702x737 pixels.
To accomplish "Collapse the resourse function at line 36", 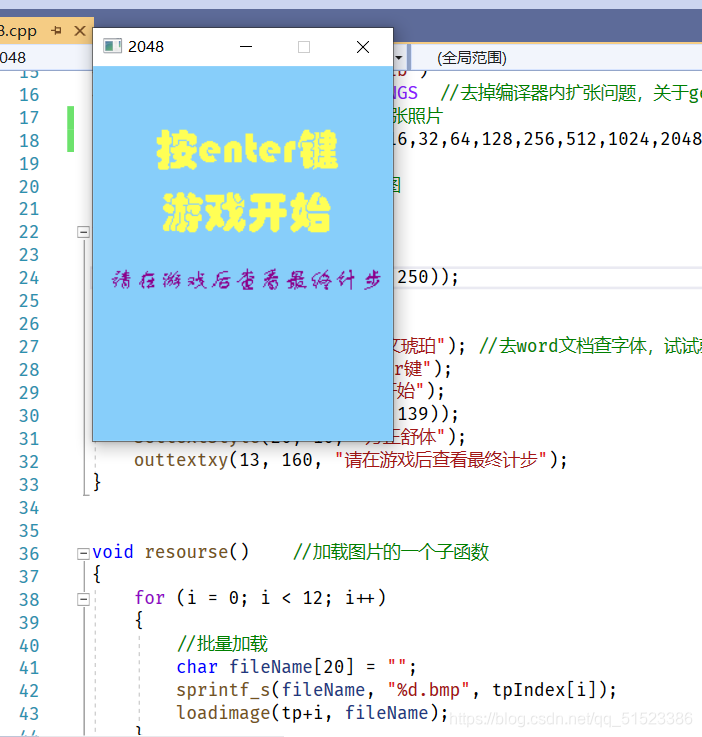I will (83, 553).
